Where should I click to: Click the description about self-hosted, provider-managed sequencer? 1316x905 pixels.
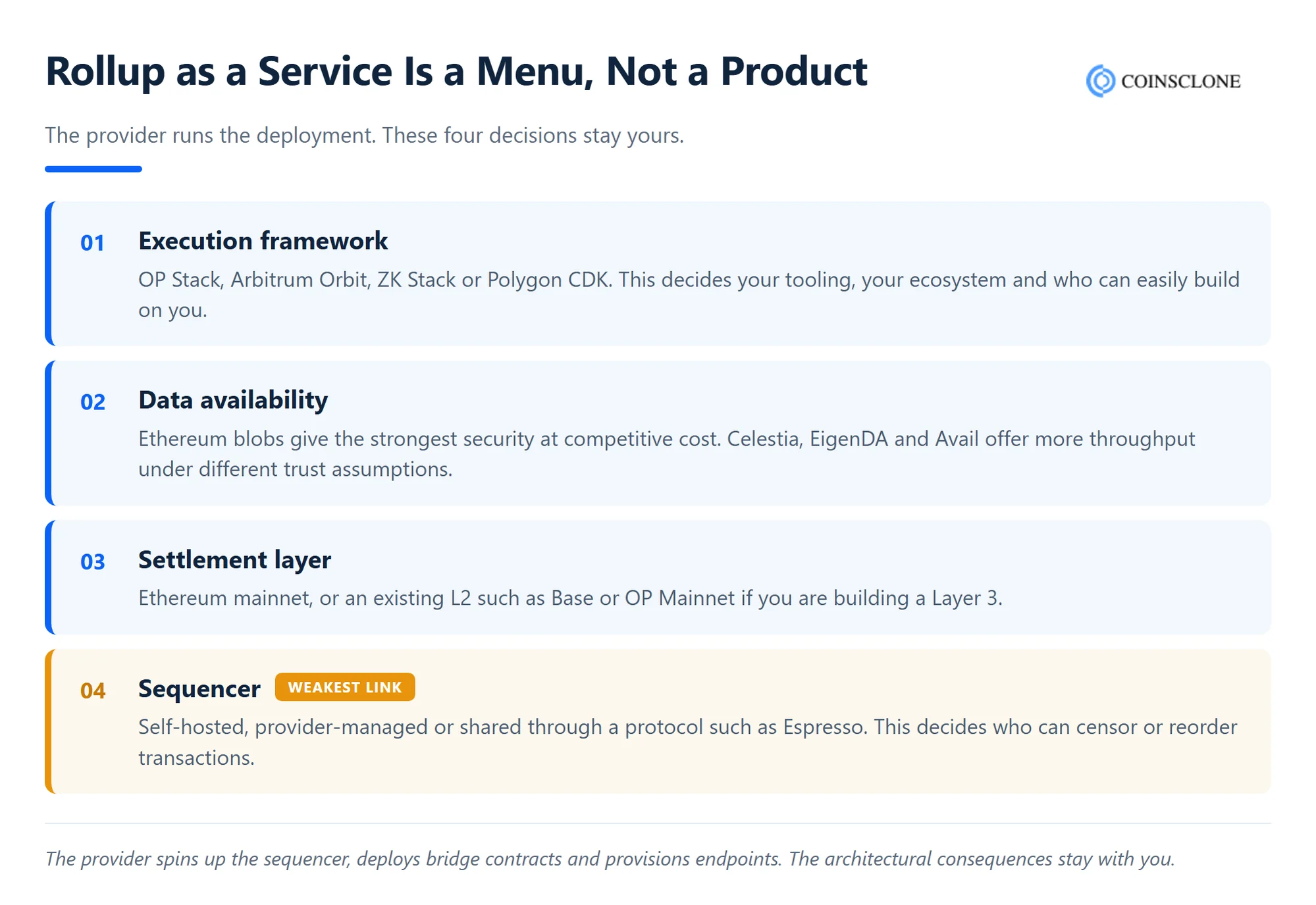[x=687, y=742]
